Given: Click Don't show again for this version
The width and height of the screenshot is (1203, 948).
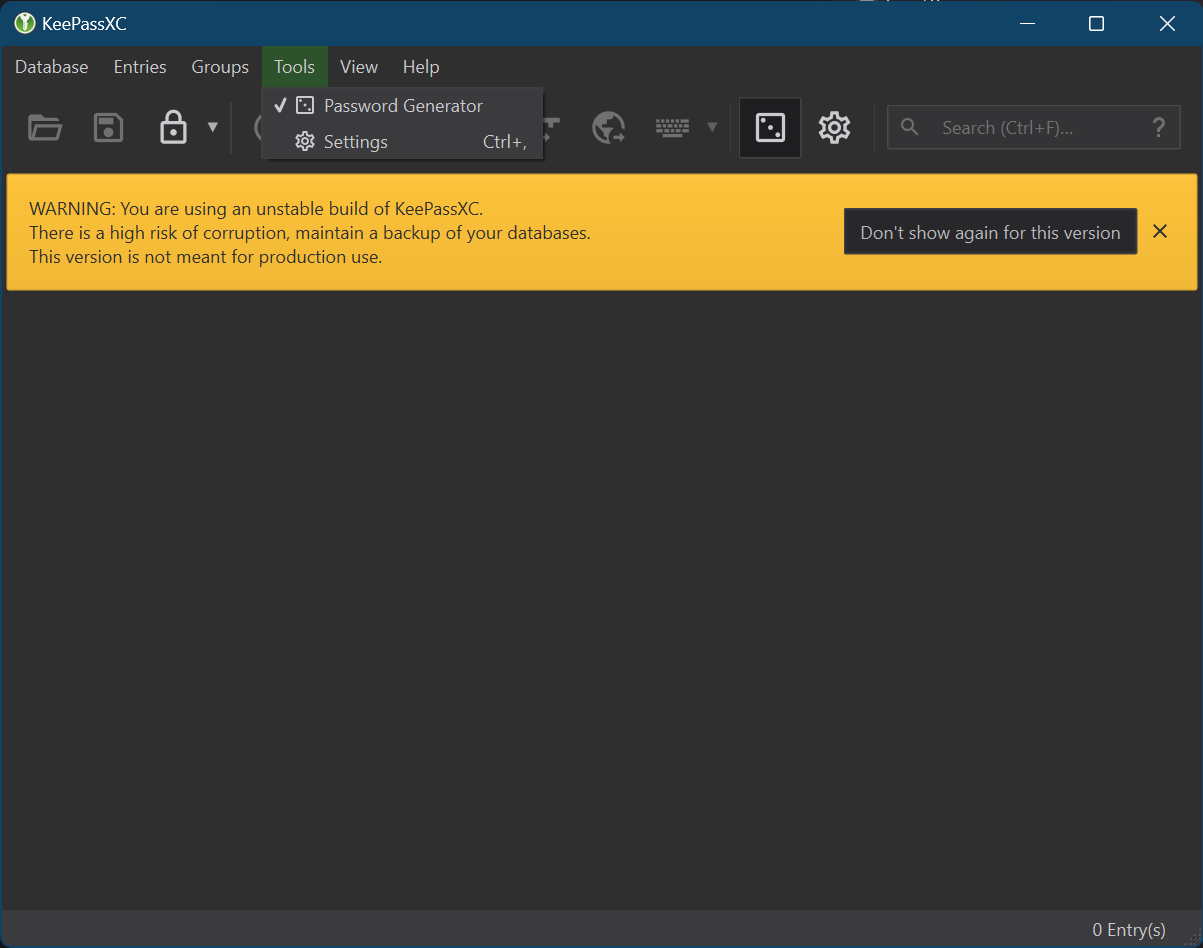Looking at the screenshot, I should click(990, 231).
